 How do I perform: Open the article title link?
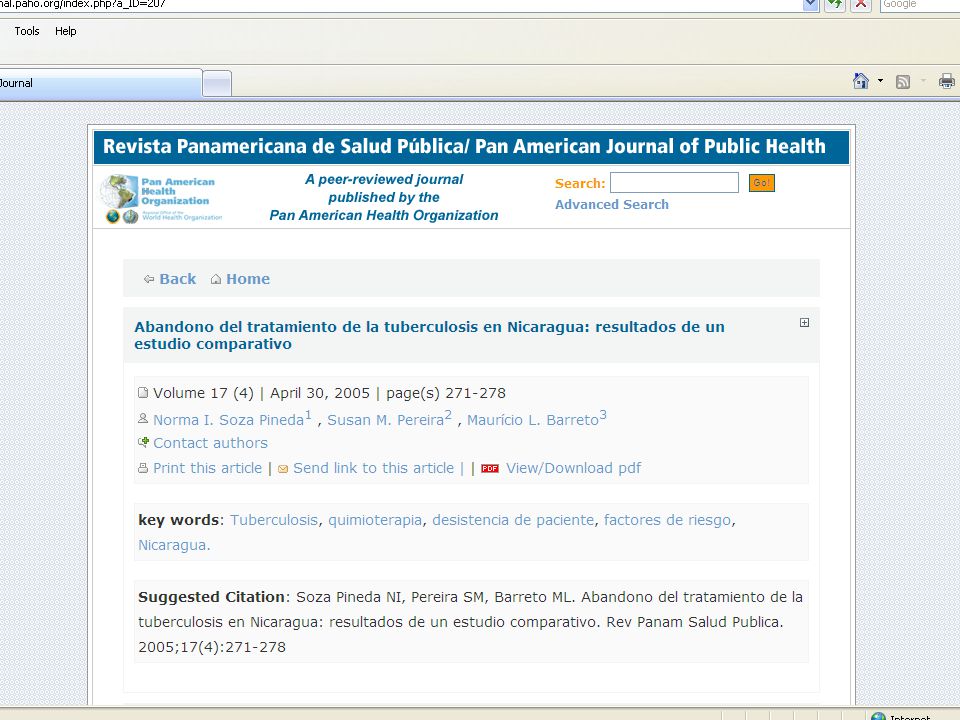[x=429, y=336]
